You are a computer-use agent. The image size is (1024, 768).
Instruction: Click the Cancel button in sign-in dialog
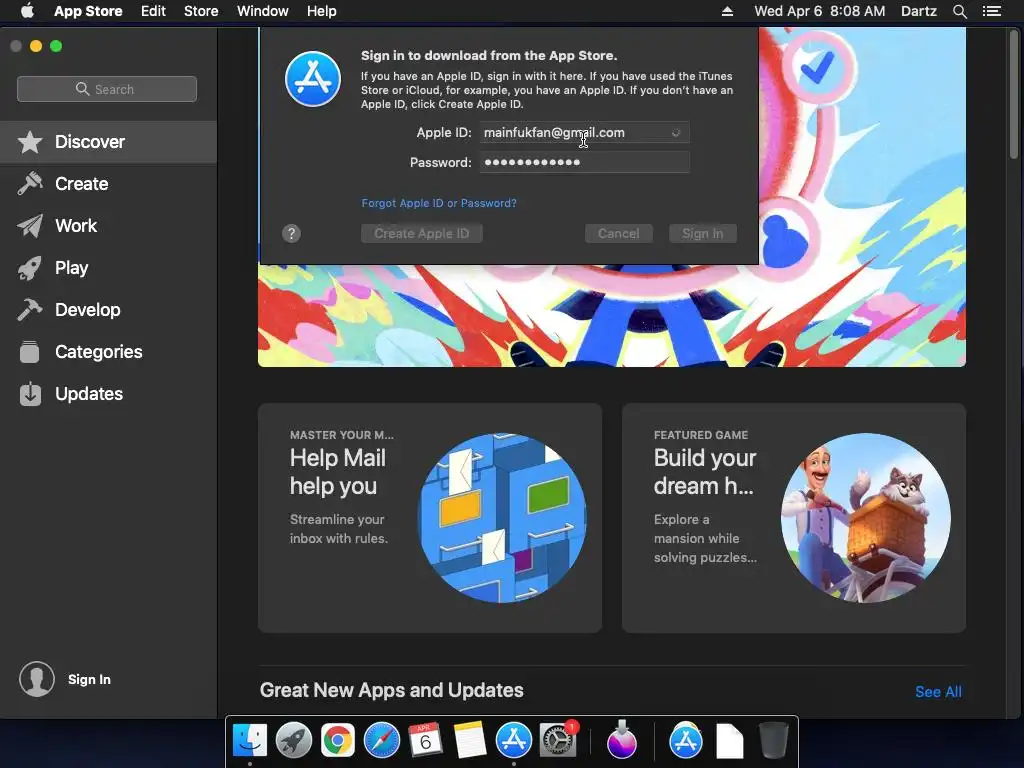(x=618, y=233)
